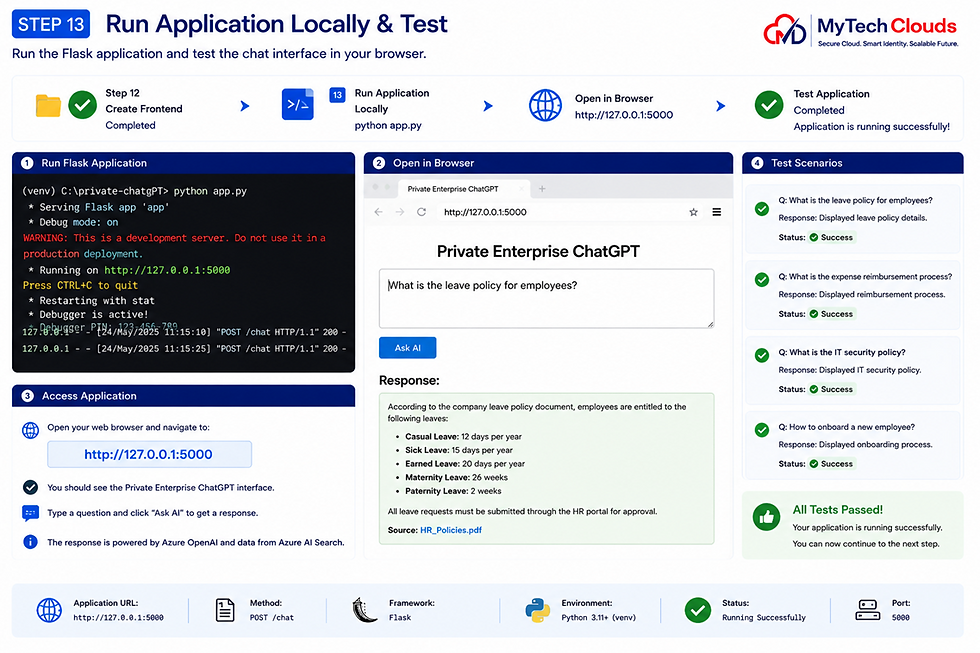
Task: Click the thumbs-up icon beside All Tests Passed
Action: [766, 517]
